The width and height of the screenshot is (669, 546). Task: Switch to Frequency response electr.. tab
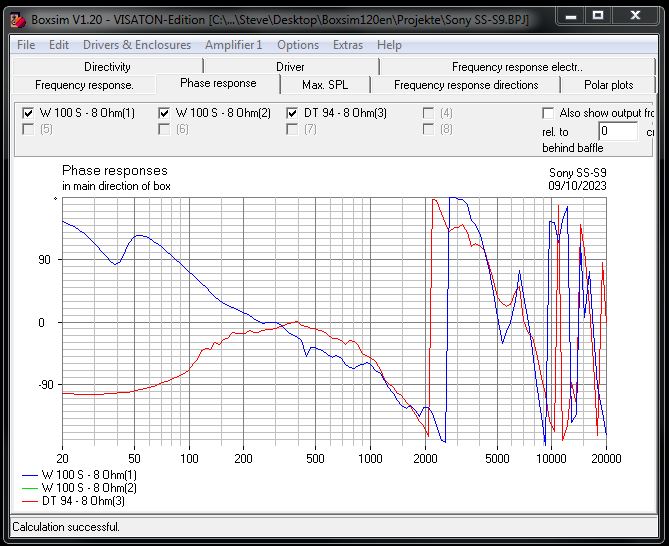[x=517, y=67]
